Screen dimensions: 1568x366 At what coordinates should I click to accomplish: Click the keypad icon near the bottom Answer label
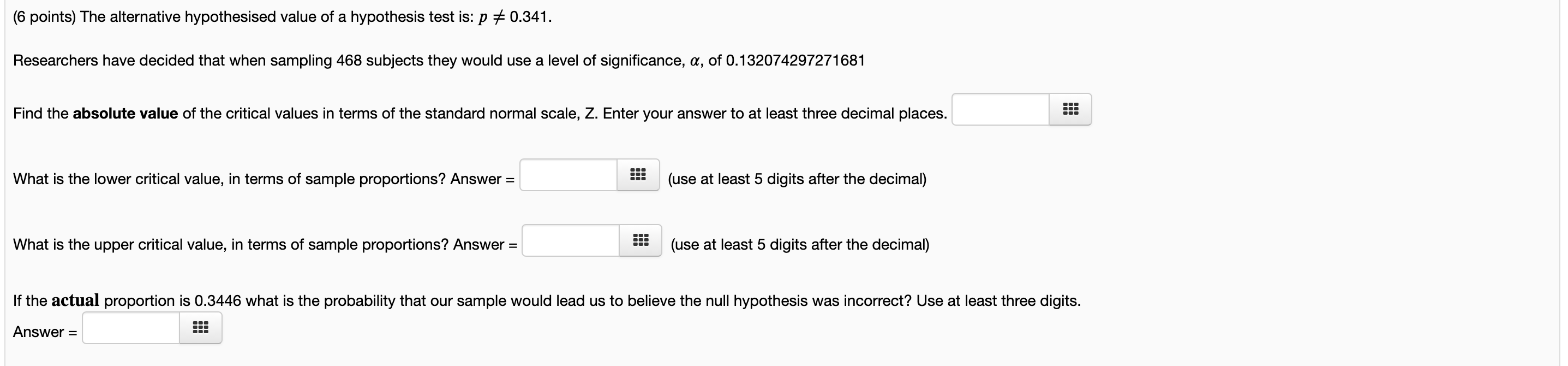click(200, 327)
